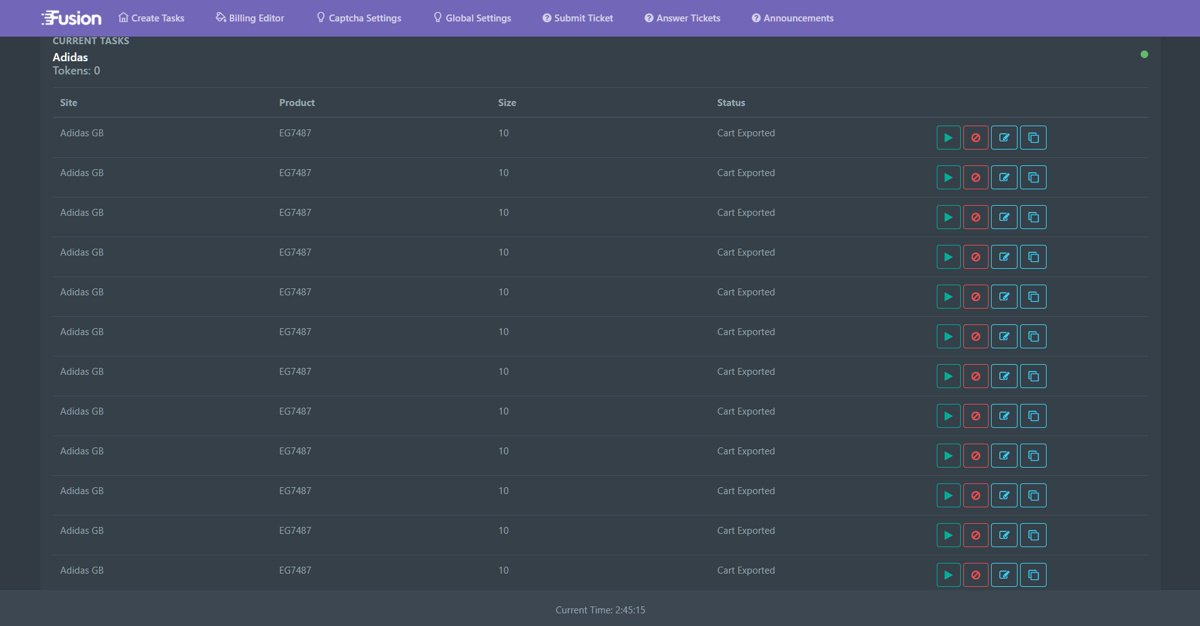
Task: Click the Tokens: 0 label
Action: pos(76,71)
